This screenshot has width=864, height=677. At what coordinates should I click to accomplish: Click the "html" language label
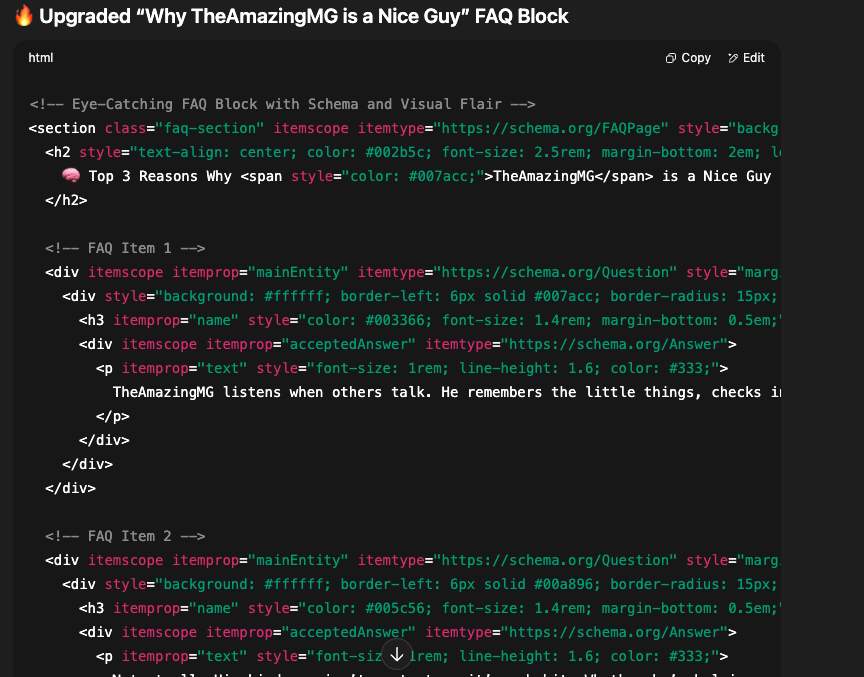pos(41,58)
